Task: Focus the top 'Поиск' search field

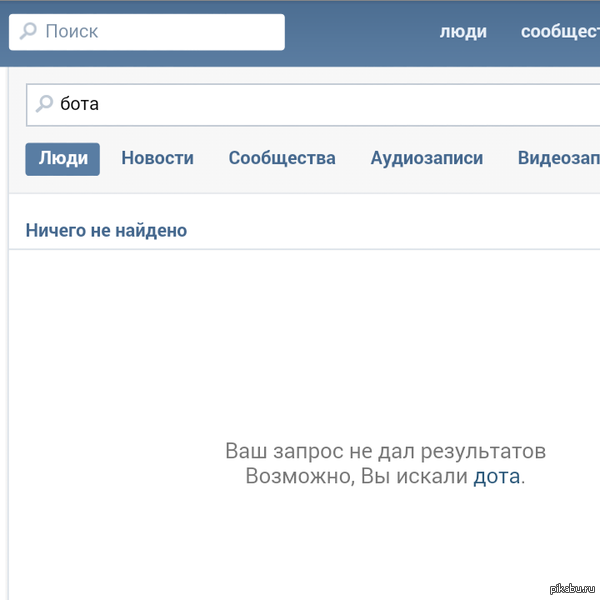Action: [147, 32]
